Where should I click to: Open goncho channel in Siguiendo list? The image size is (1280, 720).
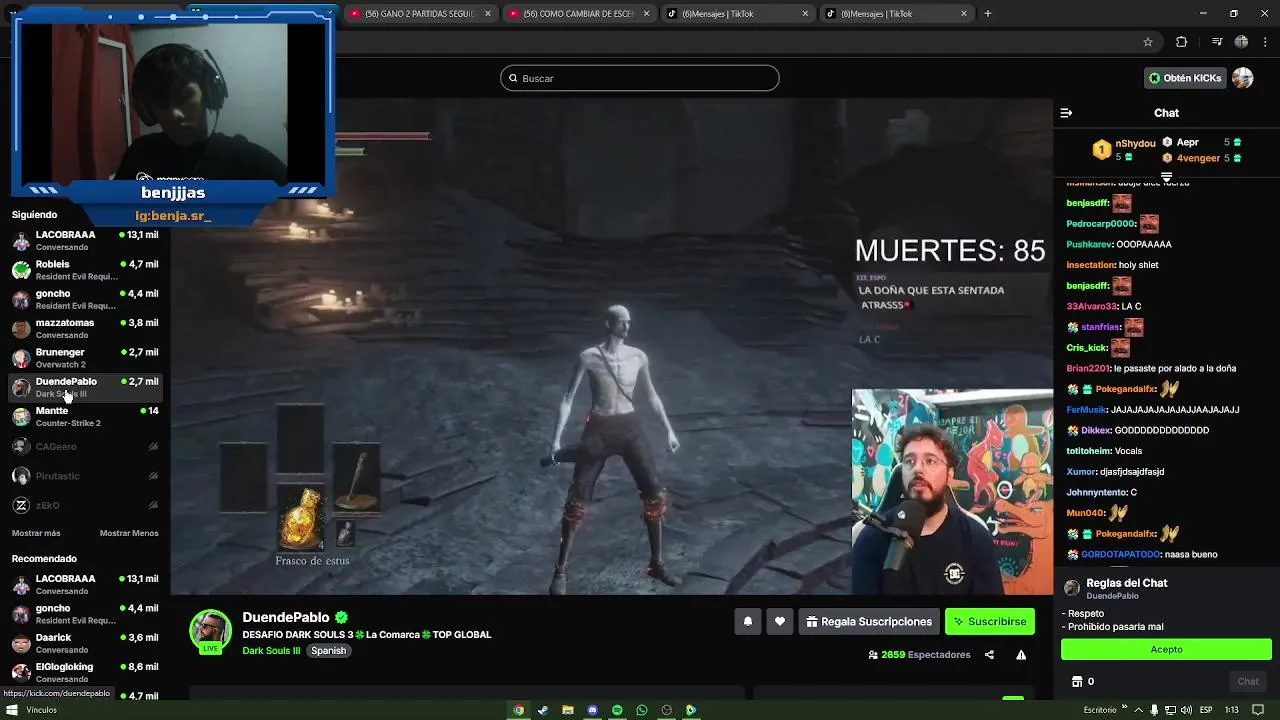[x=85, y=299]
